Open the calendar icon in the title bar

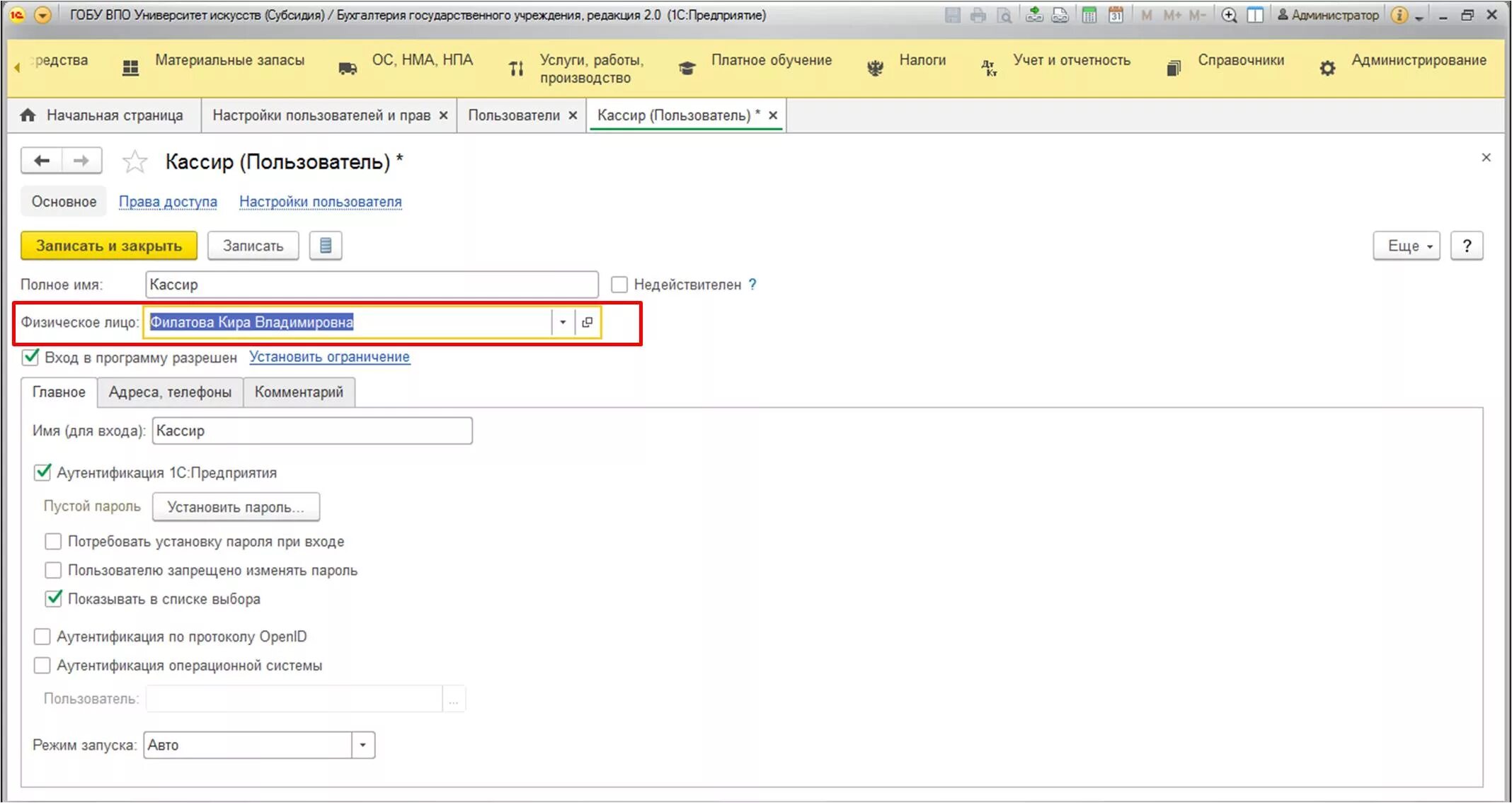(x=1116, y=15)
